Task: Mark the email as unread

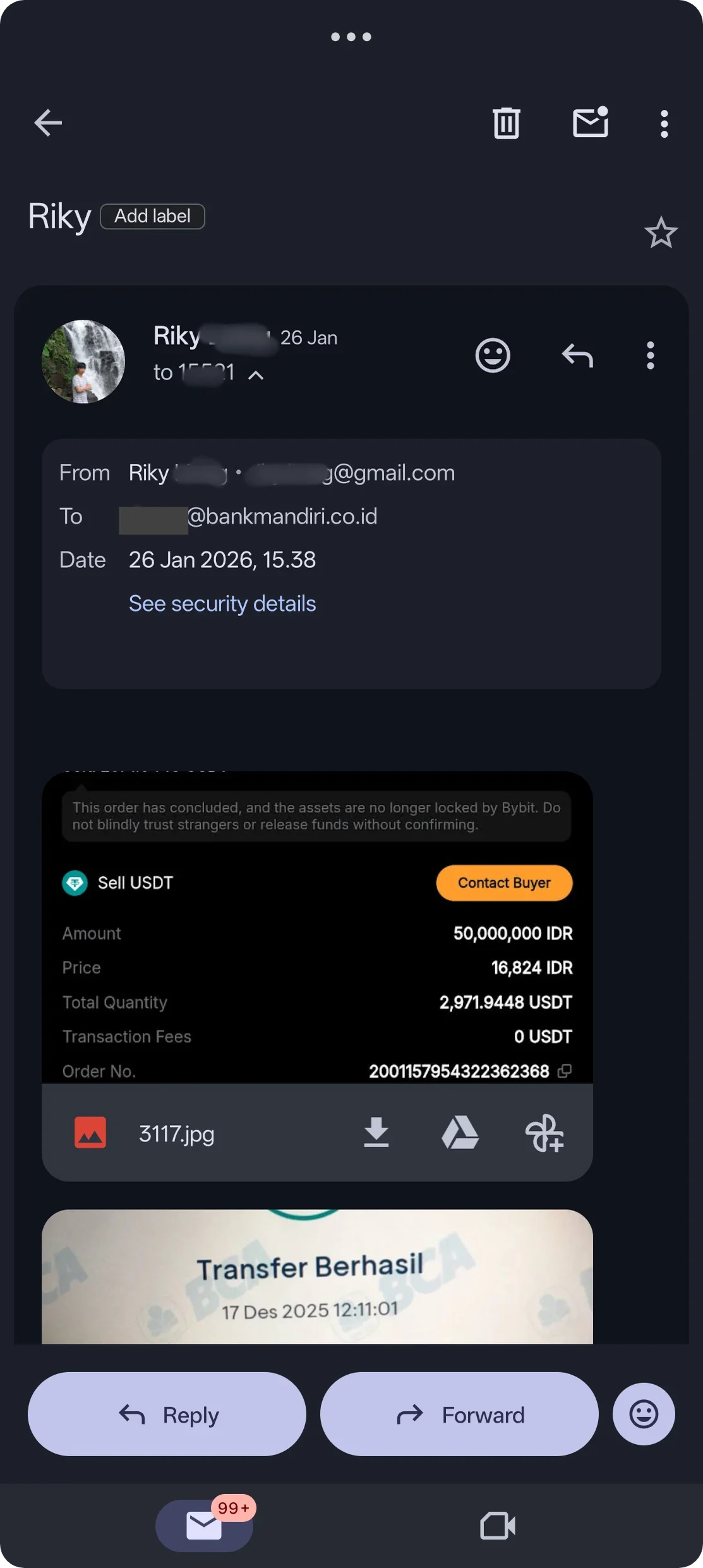Action: [x=590, y=122]
